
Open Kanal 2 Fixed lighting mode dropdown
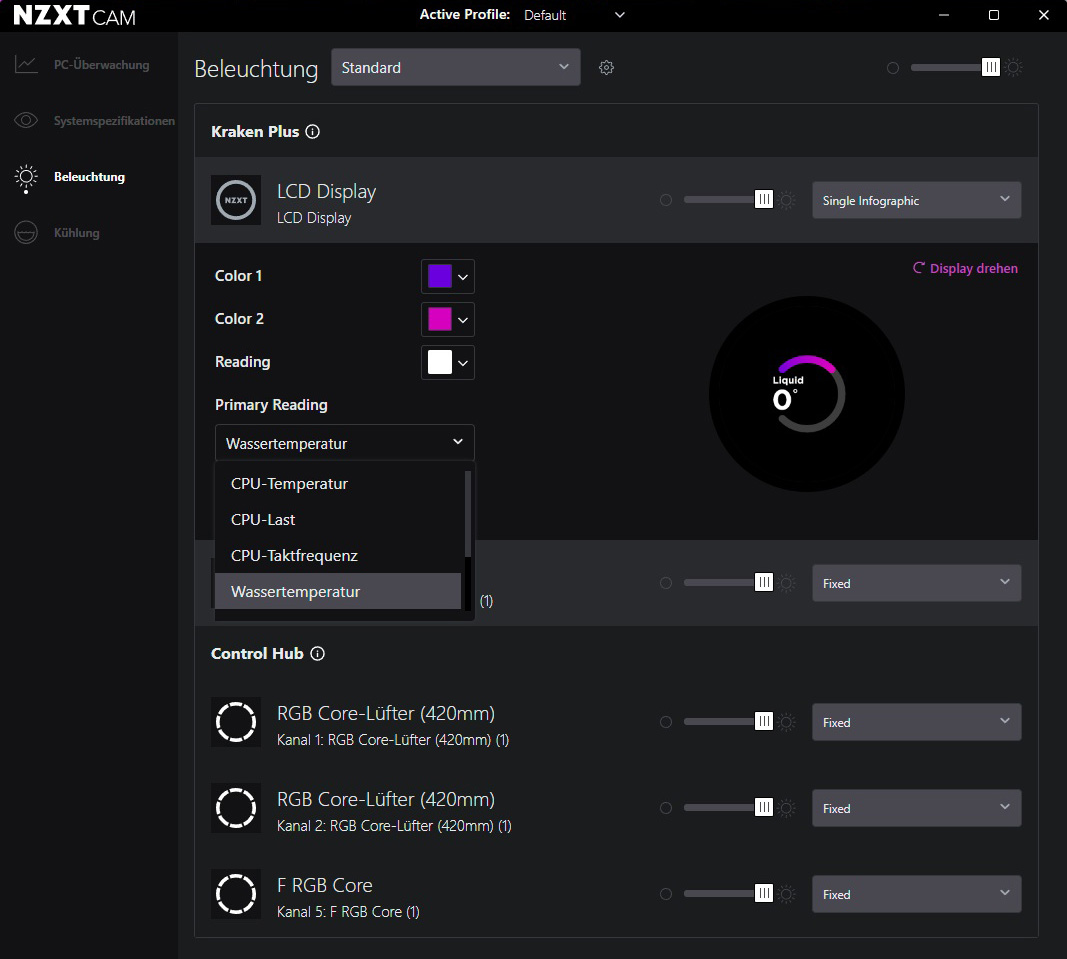pos(917,808)
